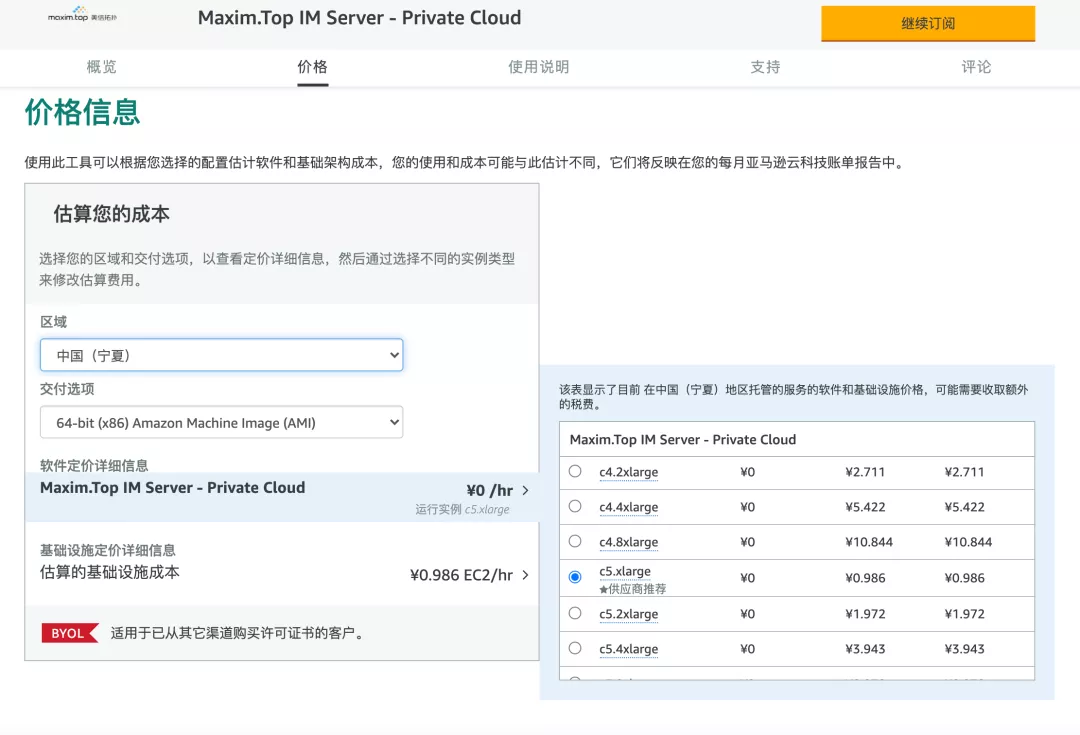Switch to the 概览 tab
The image size is (1080, 735).
coord(101,67)
